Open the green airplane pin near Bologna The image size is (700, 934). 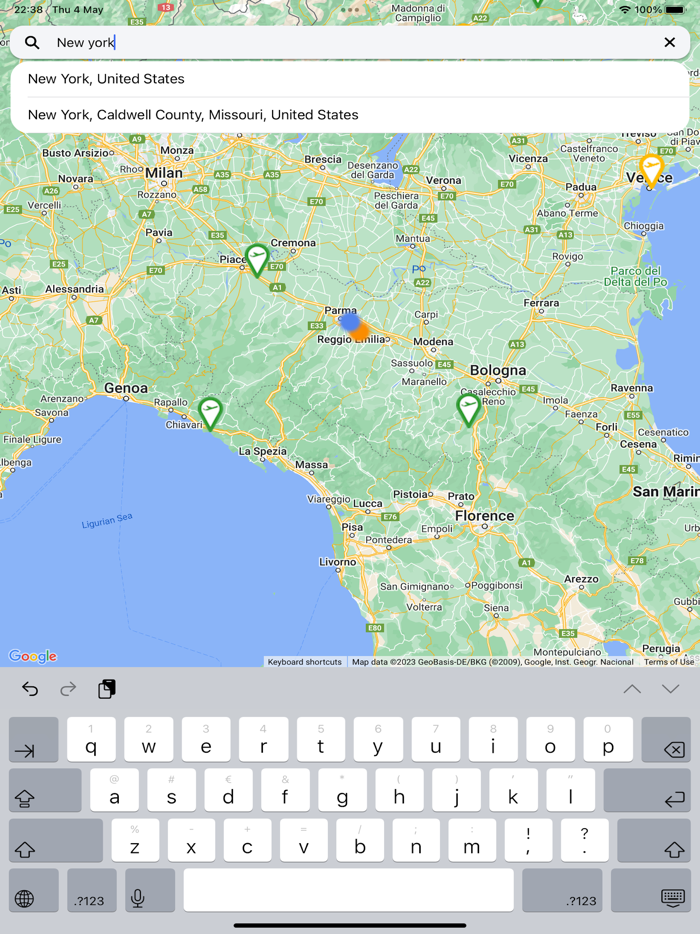click(x=469, y=410)
